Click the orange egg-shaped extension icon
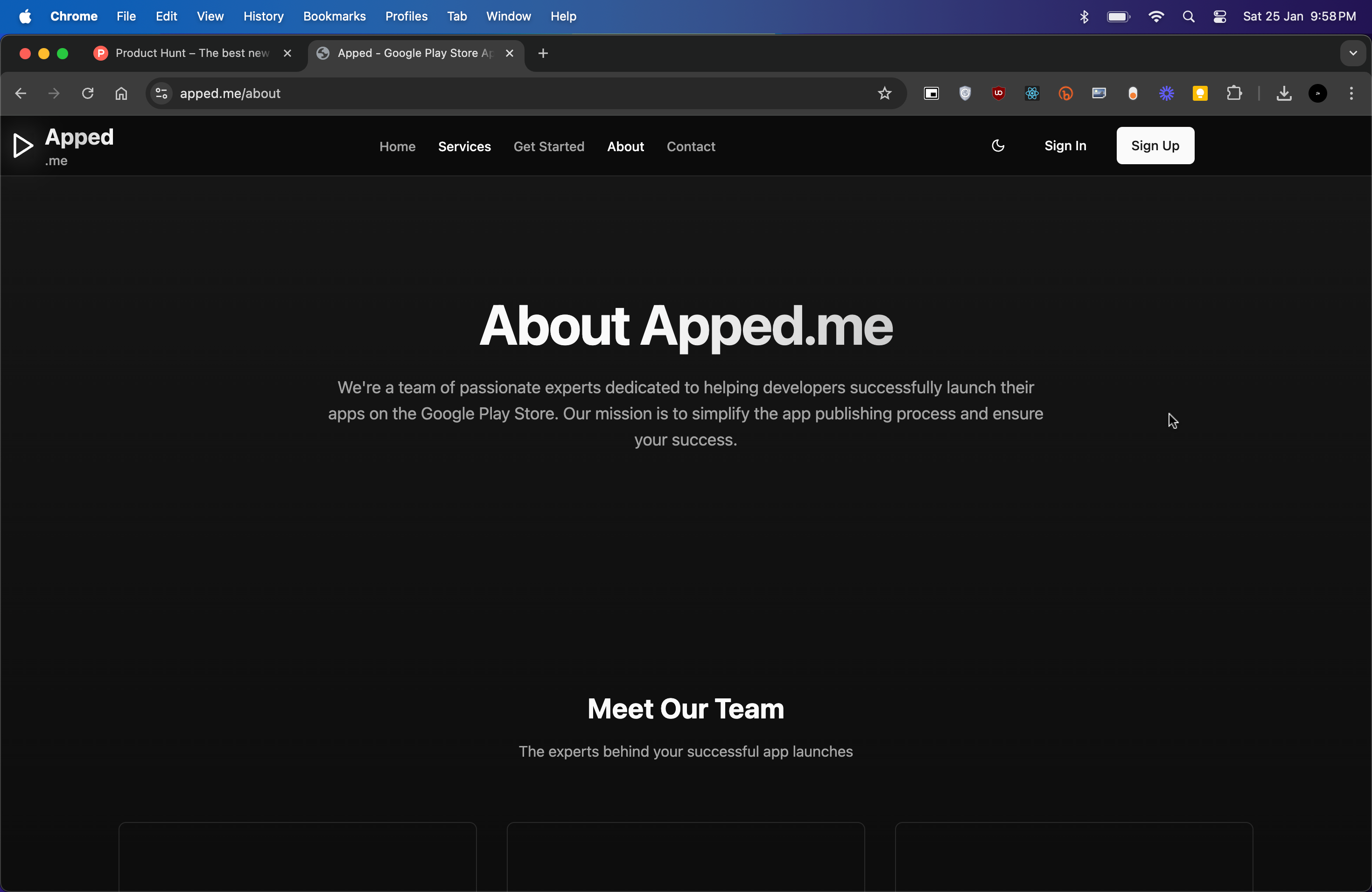Image resolution: width=1372 pixels, height=892 pixels. pos(1133,94)
